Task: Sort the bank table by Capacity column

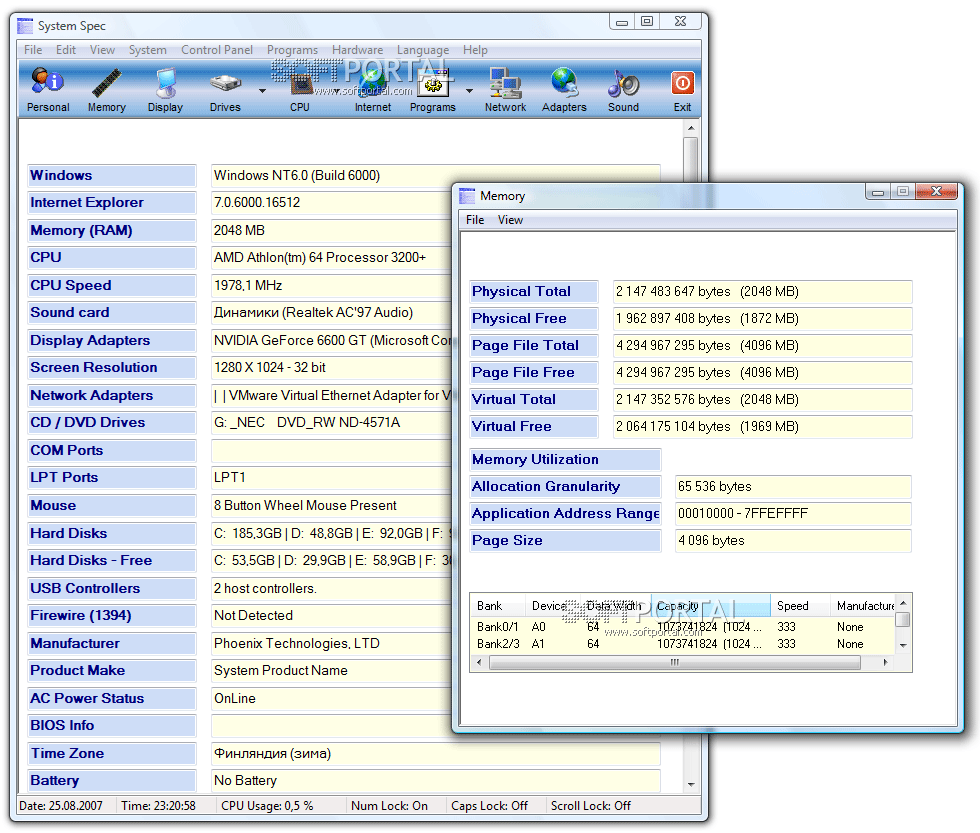Action: 711,606
